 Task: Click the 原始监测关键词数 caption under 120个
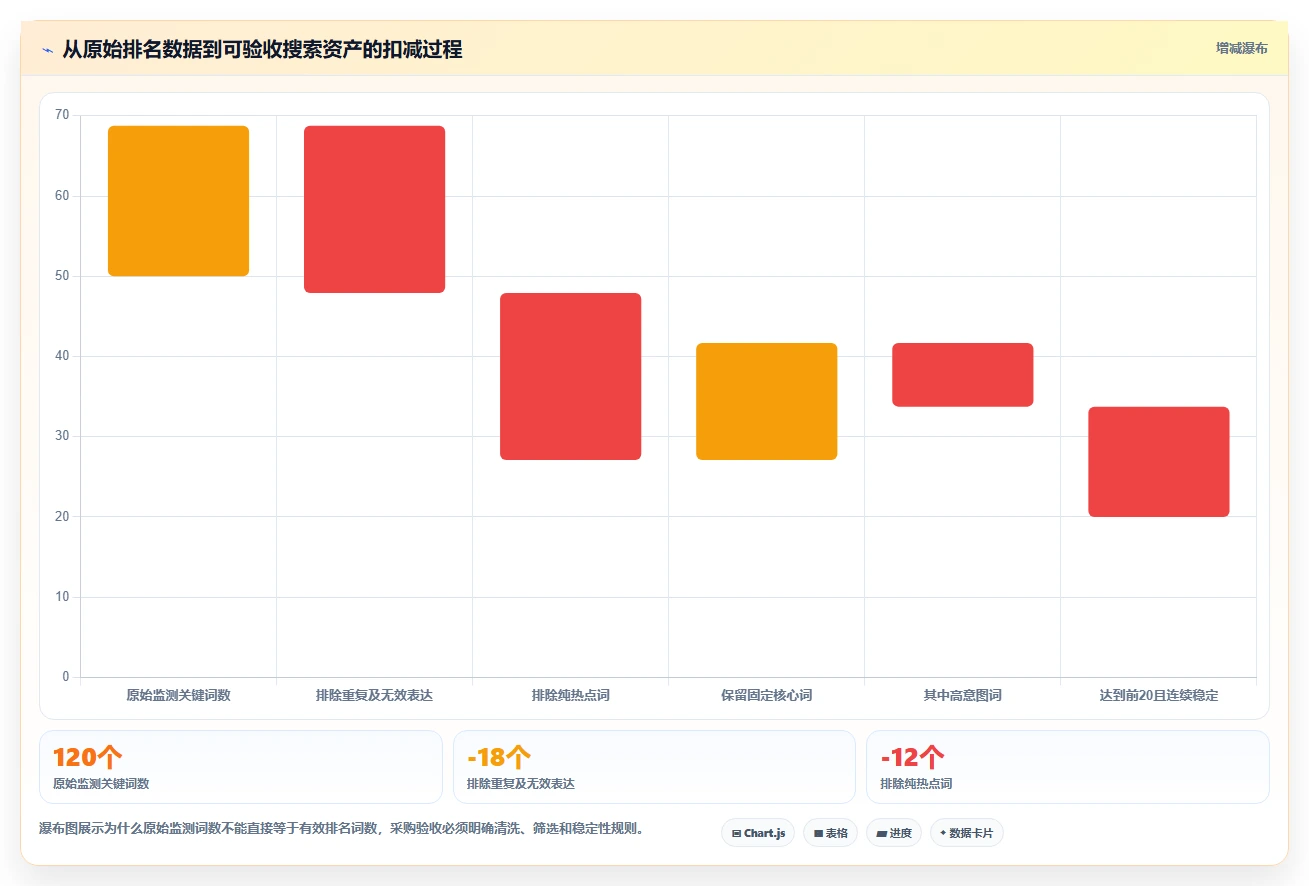click(101, 784)
